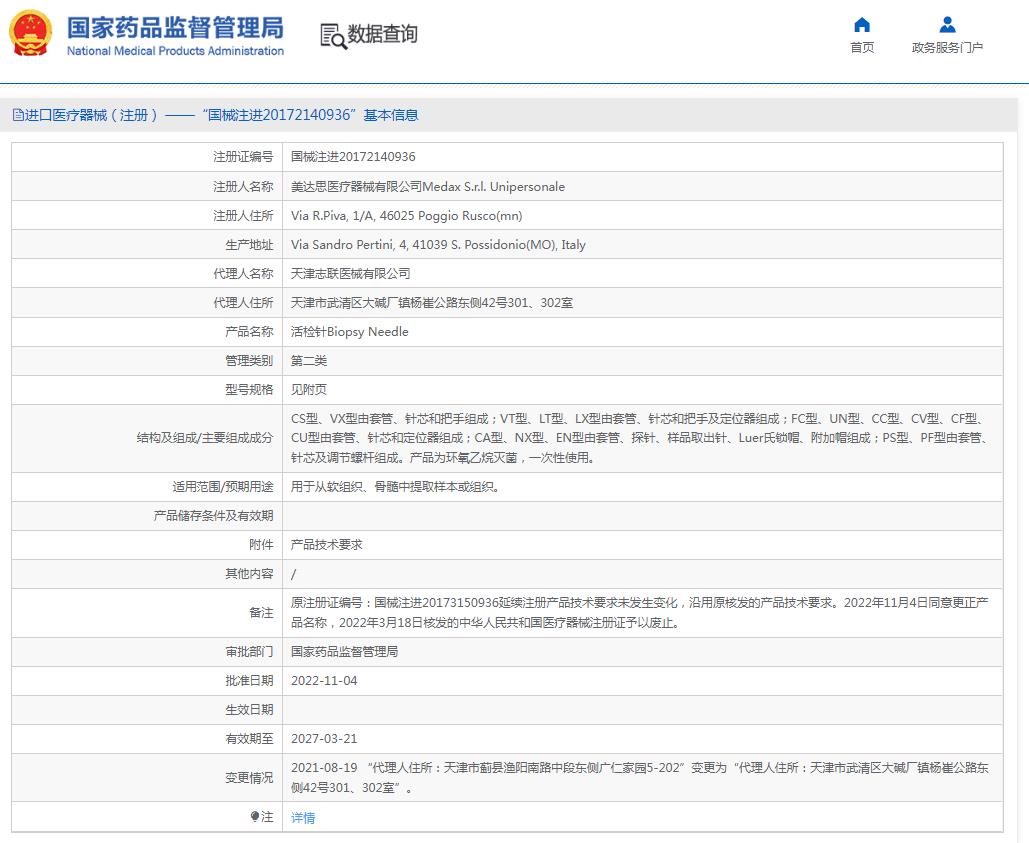Image resolution: width=1029 pixels, height=843 pixels.
Task: Go to 首页 home icon
Action: [x=862, y=25]
